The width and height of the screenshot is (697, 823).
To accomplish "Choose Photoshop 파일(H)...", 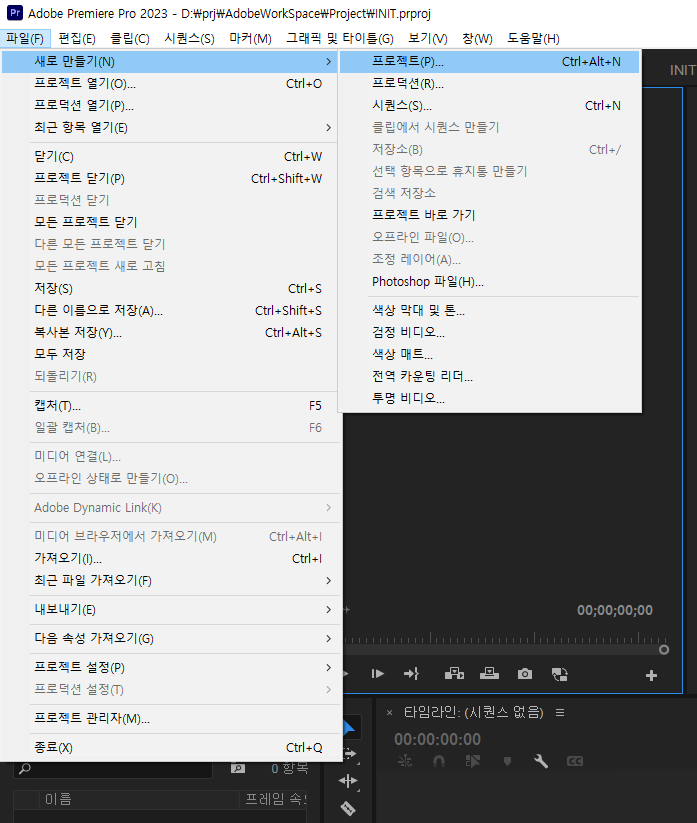I will [489, 281].
